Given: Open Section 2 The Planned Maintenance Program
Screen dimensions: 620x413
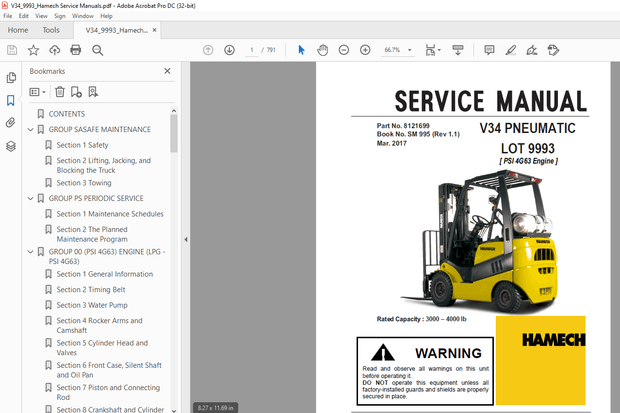Looking at the screenshot, I should 92,234.
